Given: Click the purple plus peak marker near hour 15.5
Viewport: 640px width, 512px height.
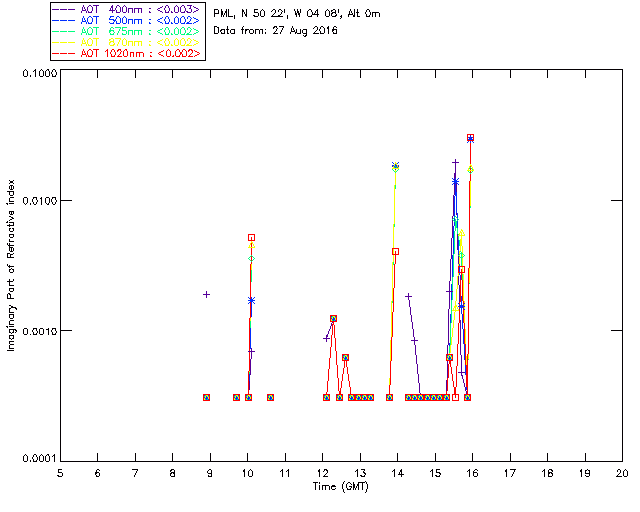Looking at the screenshot, I should tap(456, 163).
